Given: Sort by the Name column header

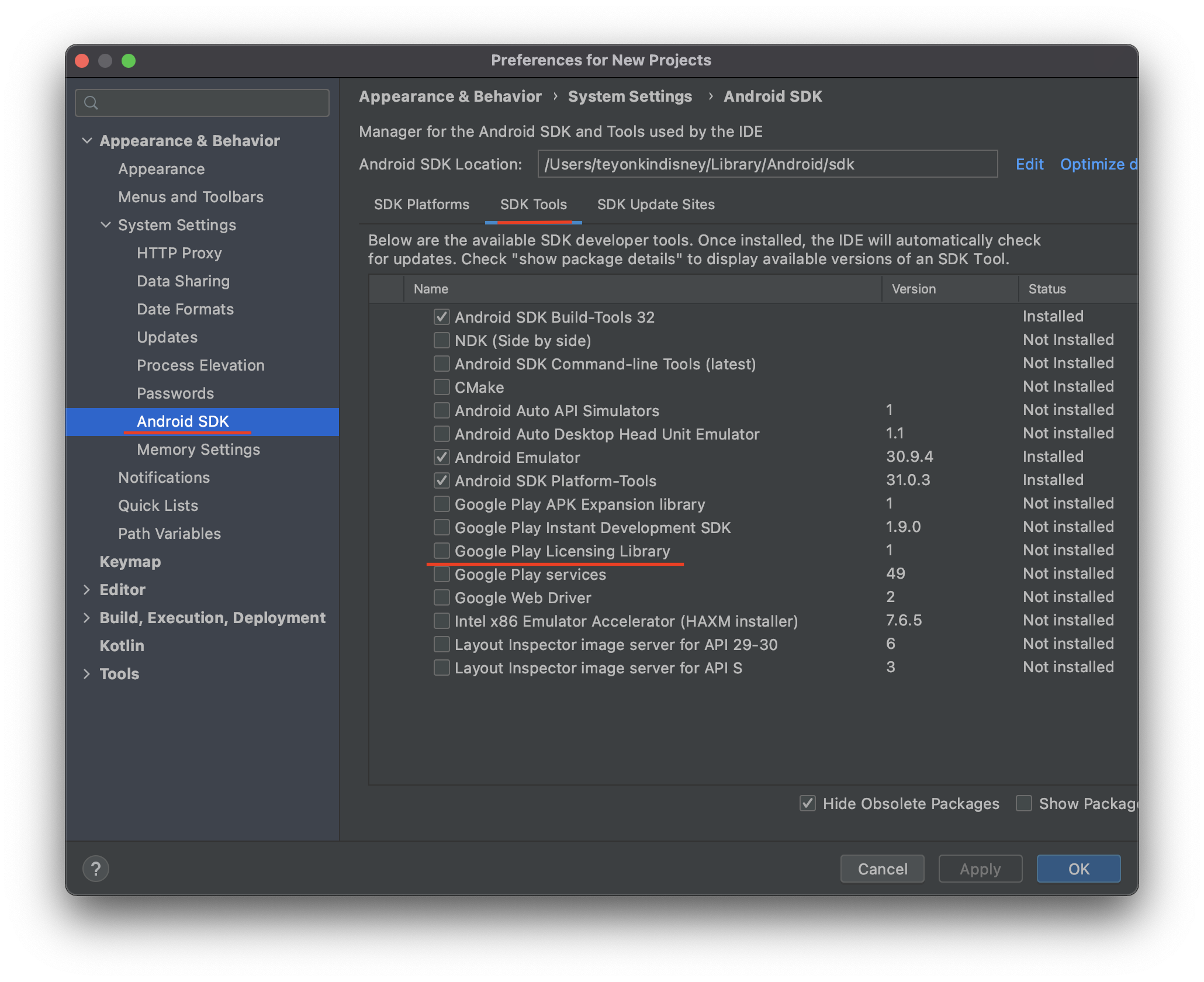Looking at the screenshot, I should pos(643,289).
